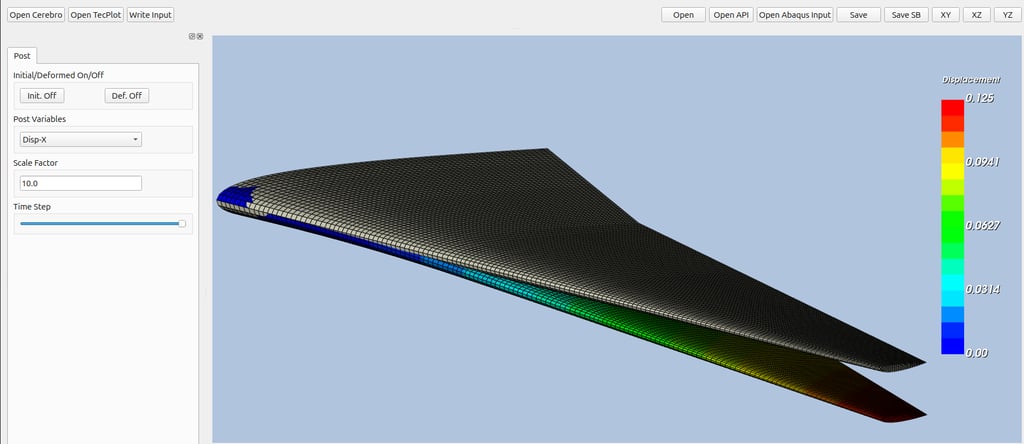Click the 'Post Variables' label
This screenshot has height=444, width=1024.
39,119
